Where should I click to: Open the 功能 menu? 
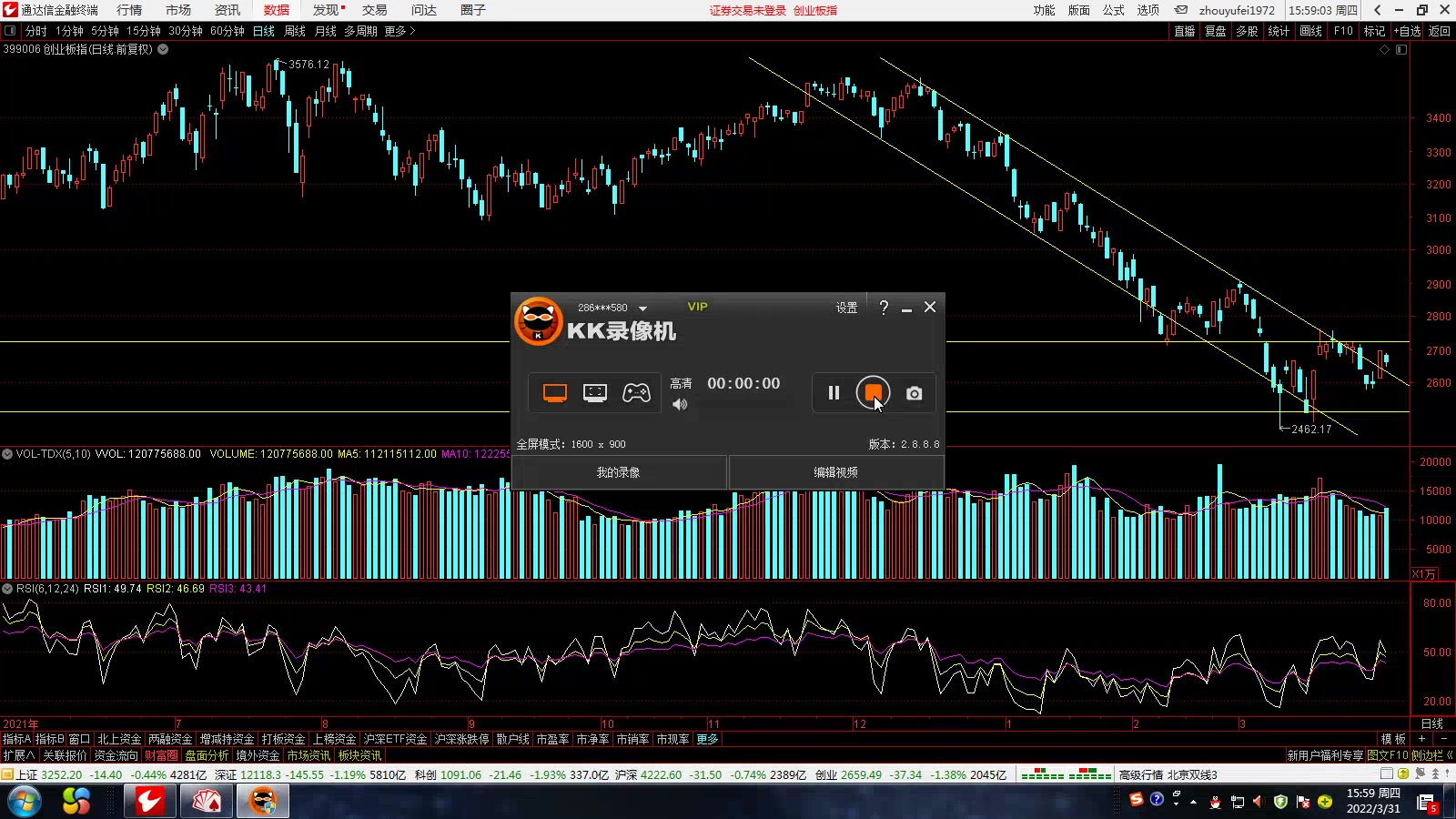(1044, 10)
